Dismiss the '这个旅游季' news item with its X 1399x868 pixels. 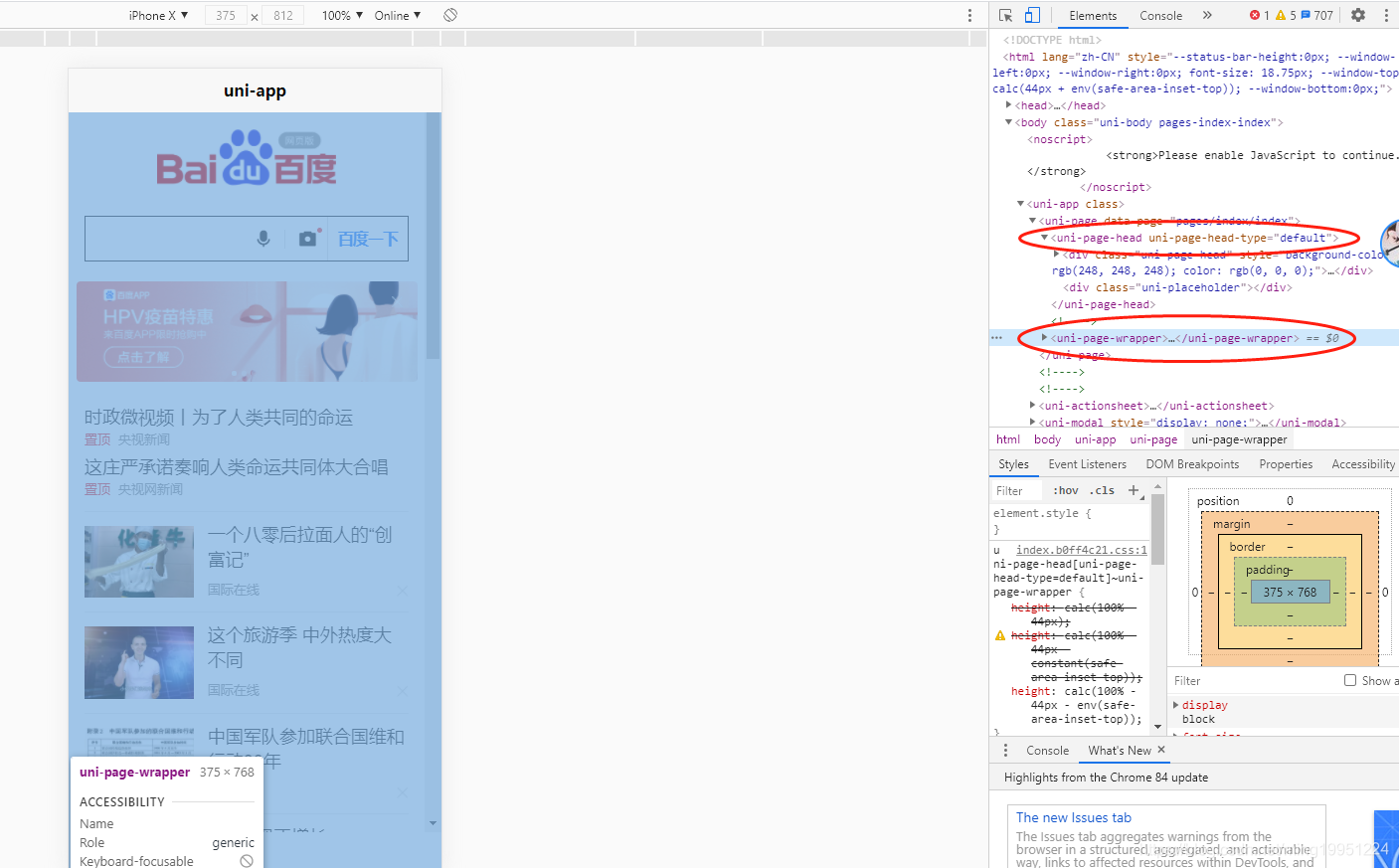click(403, 691)
